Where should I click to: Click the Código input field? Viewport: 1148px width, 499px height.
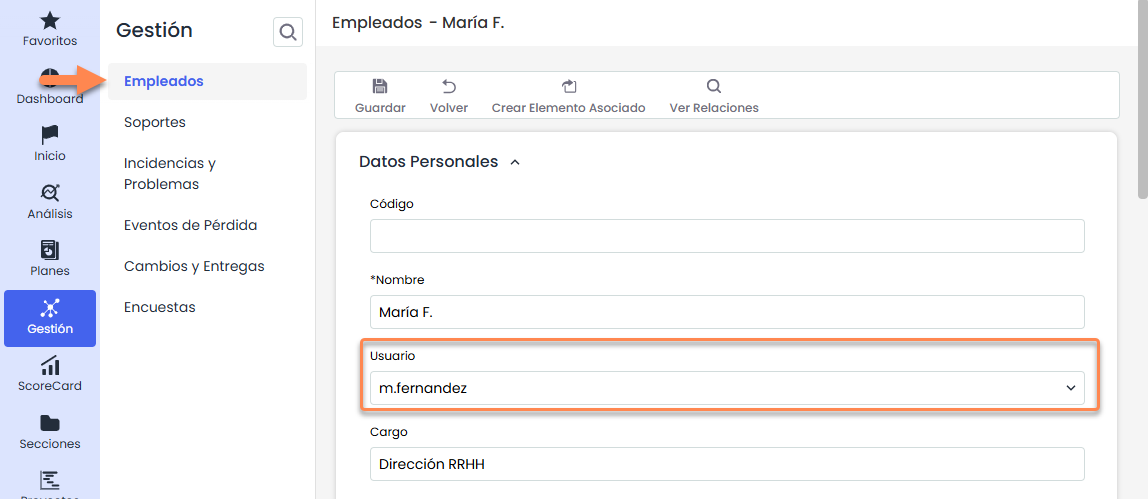tap(727, 236)
